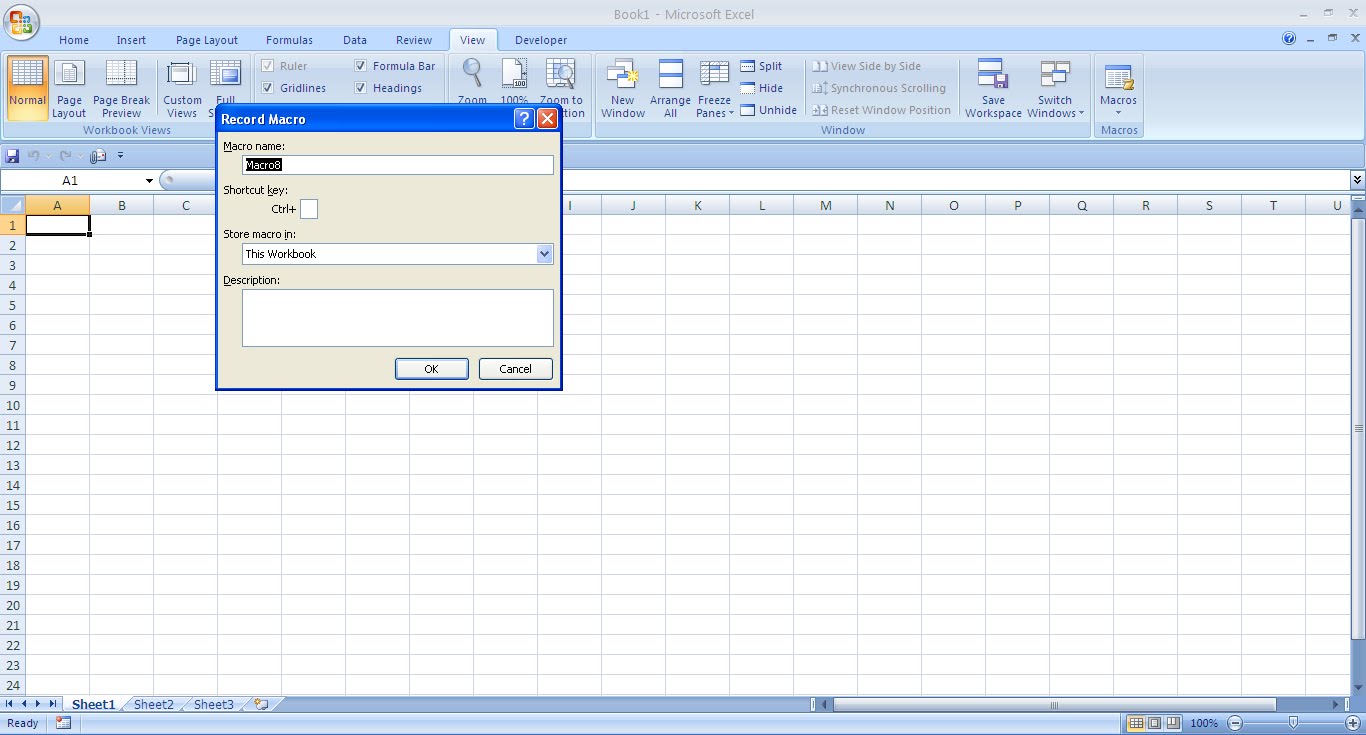Click the Insert Worksheet tab icon
This screenshot has height=735, width=1366.
[x=261, y=704]
